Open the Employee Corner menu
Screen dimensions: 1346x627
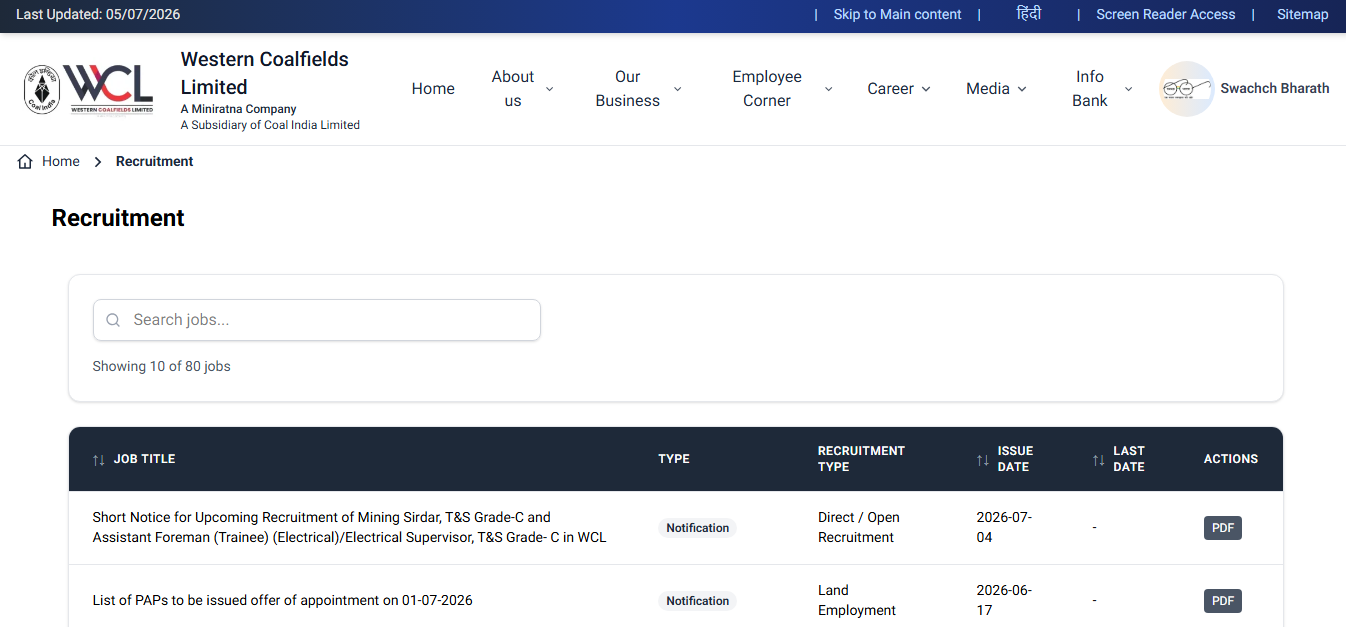[x=767, y=89]
